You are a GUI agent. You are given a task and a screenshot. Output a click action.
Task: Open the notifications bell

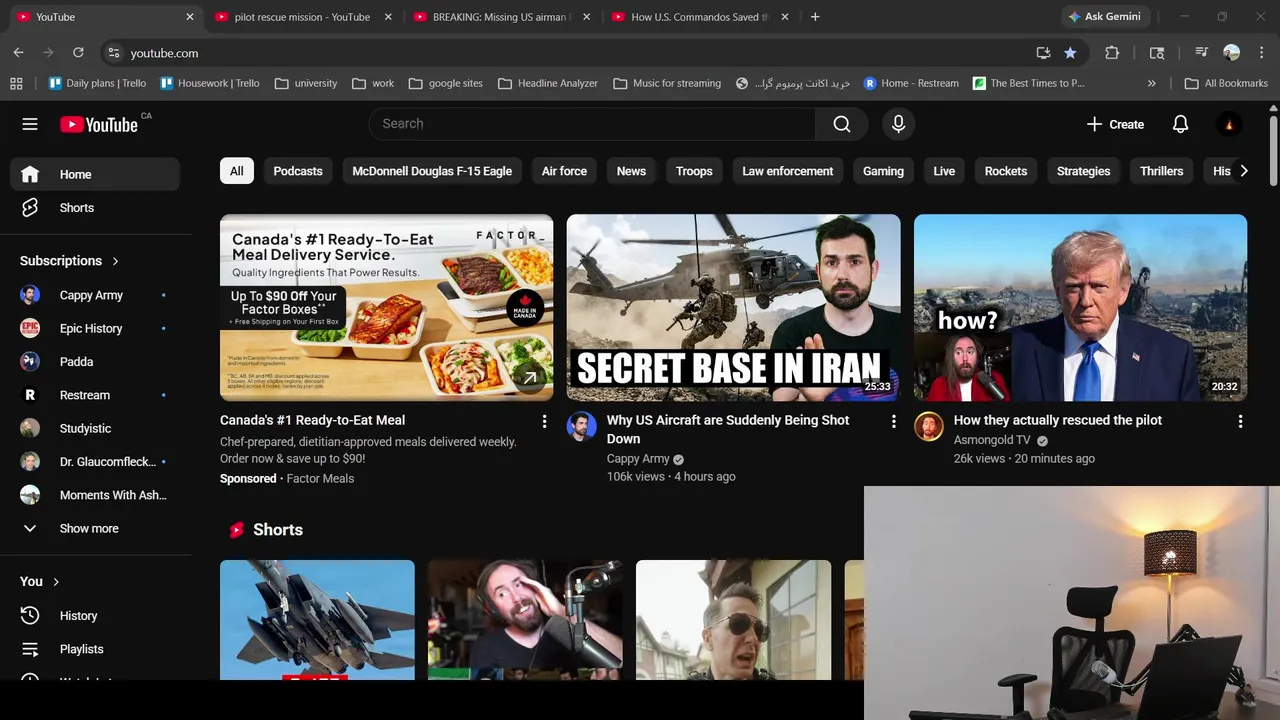pos(1180,124)
